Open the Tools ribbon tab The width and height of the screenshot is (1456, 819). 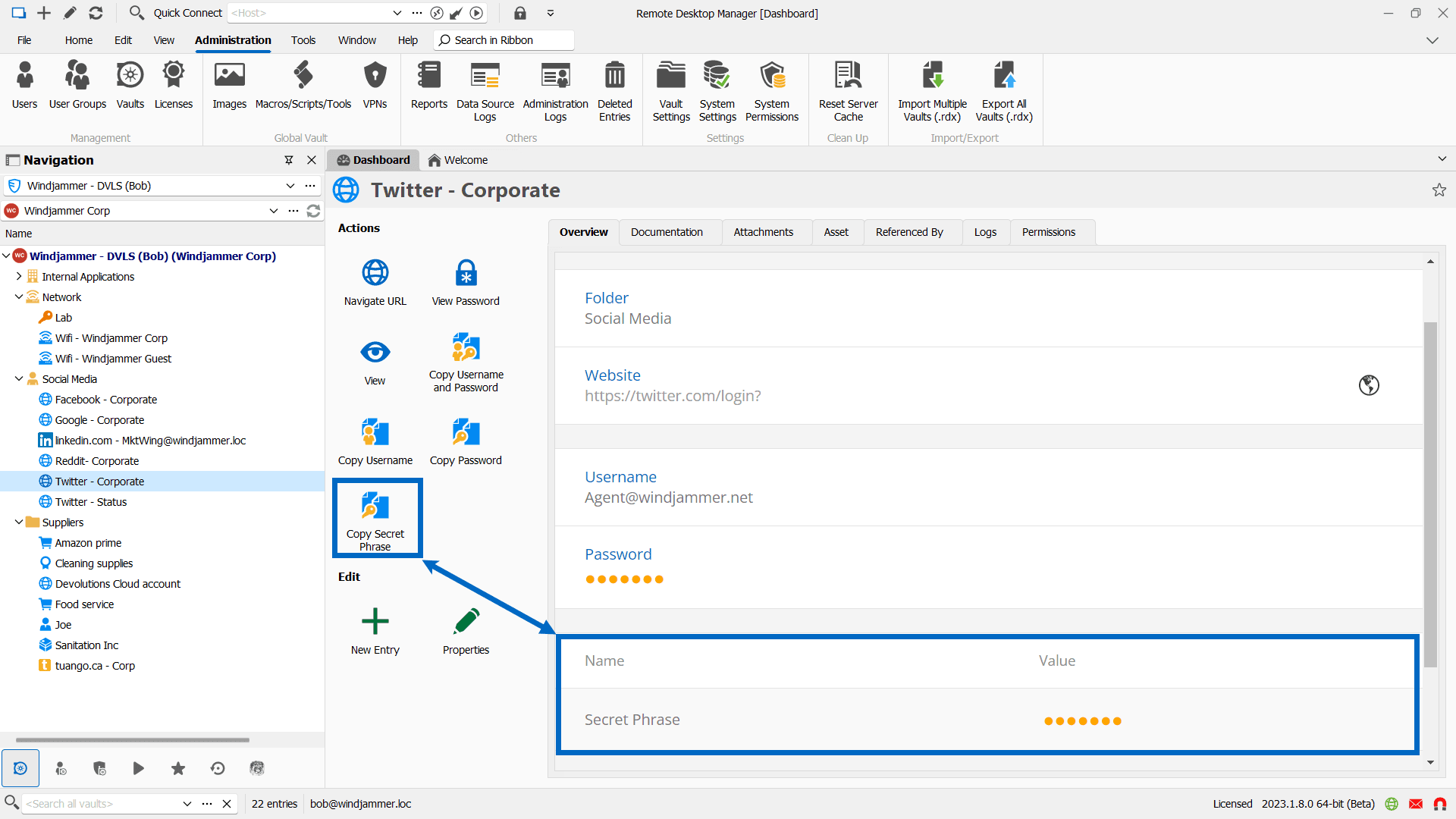pos(303,40)
